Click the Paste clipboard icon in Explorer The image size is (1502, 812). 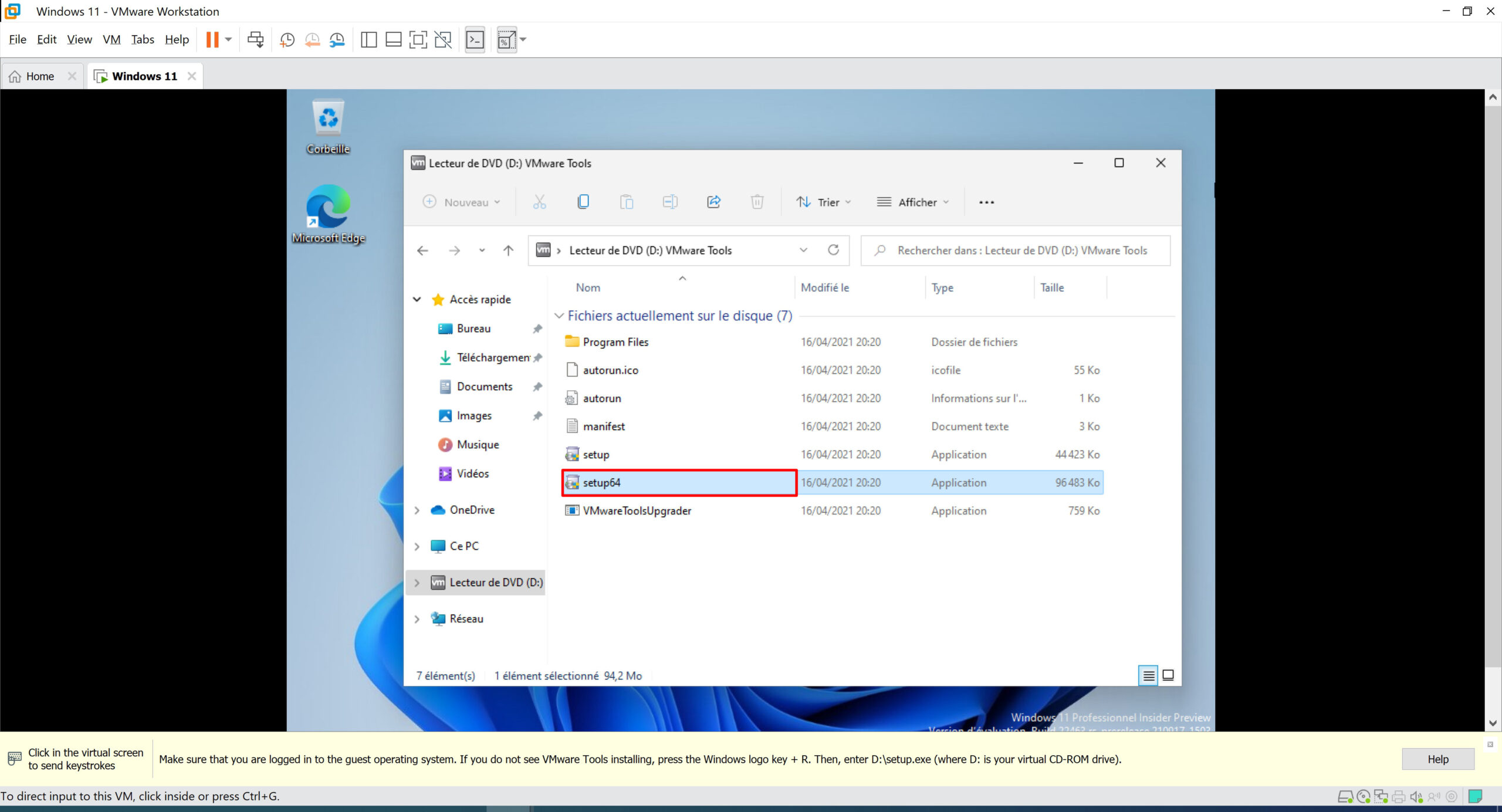[627, 202]
